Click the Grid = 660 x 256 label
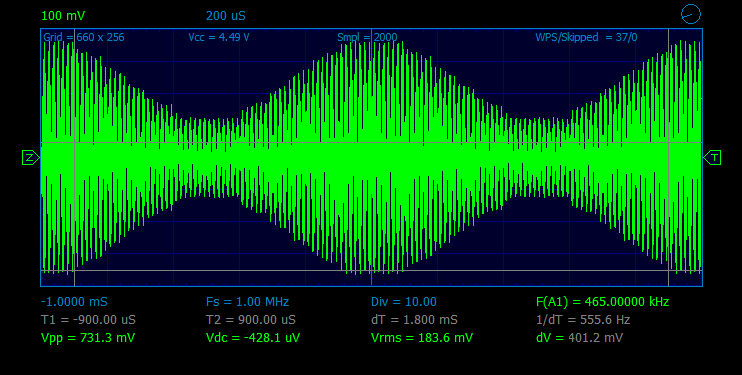Viewport: 742px width, 375px height. (84, 37)
